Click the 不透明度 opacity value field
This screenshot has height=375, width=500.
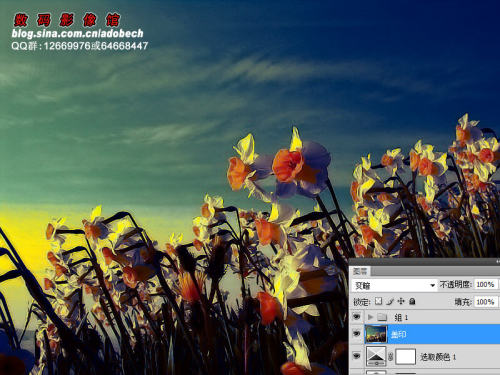[x=485, y=284]
